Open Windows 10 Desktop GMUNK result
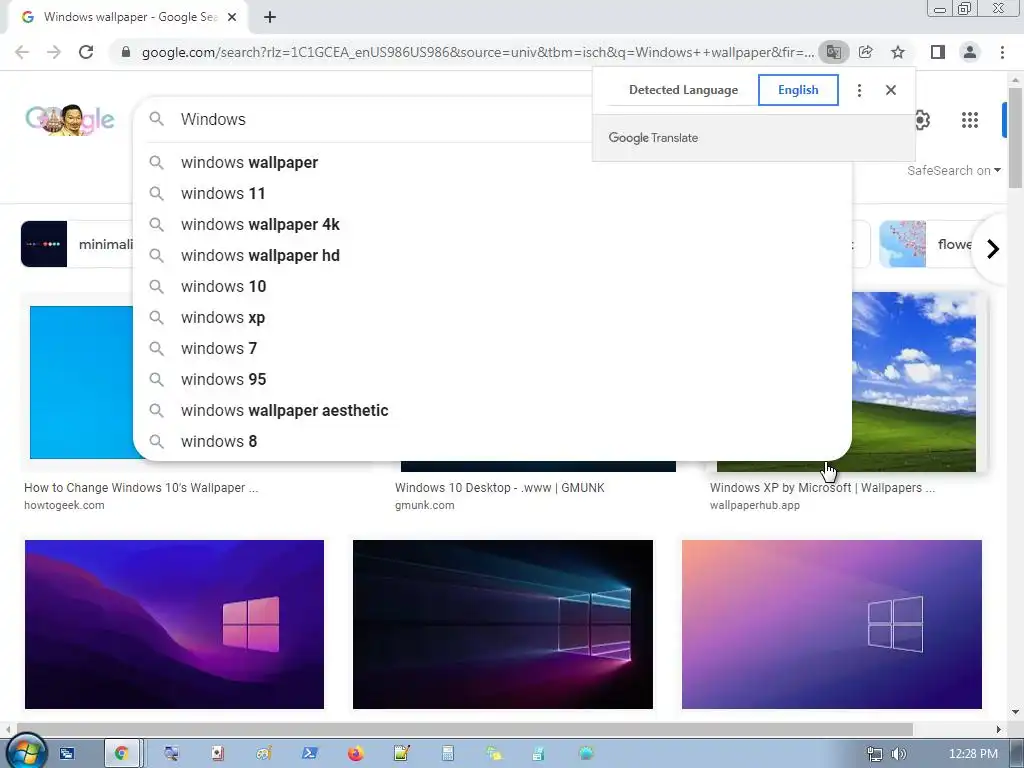1024x768 pixels. coord(500,488)
